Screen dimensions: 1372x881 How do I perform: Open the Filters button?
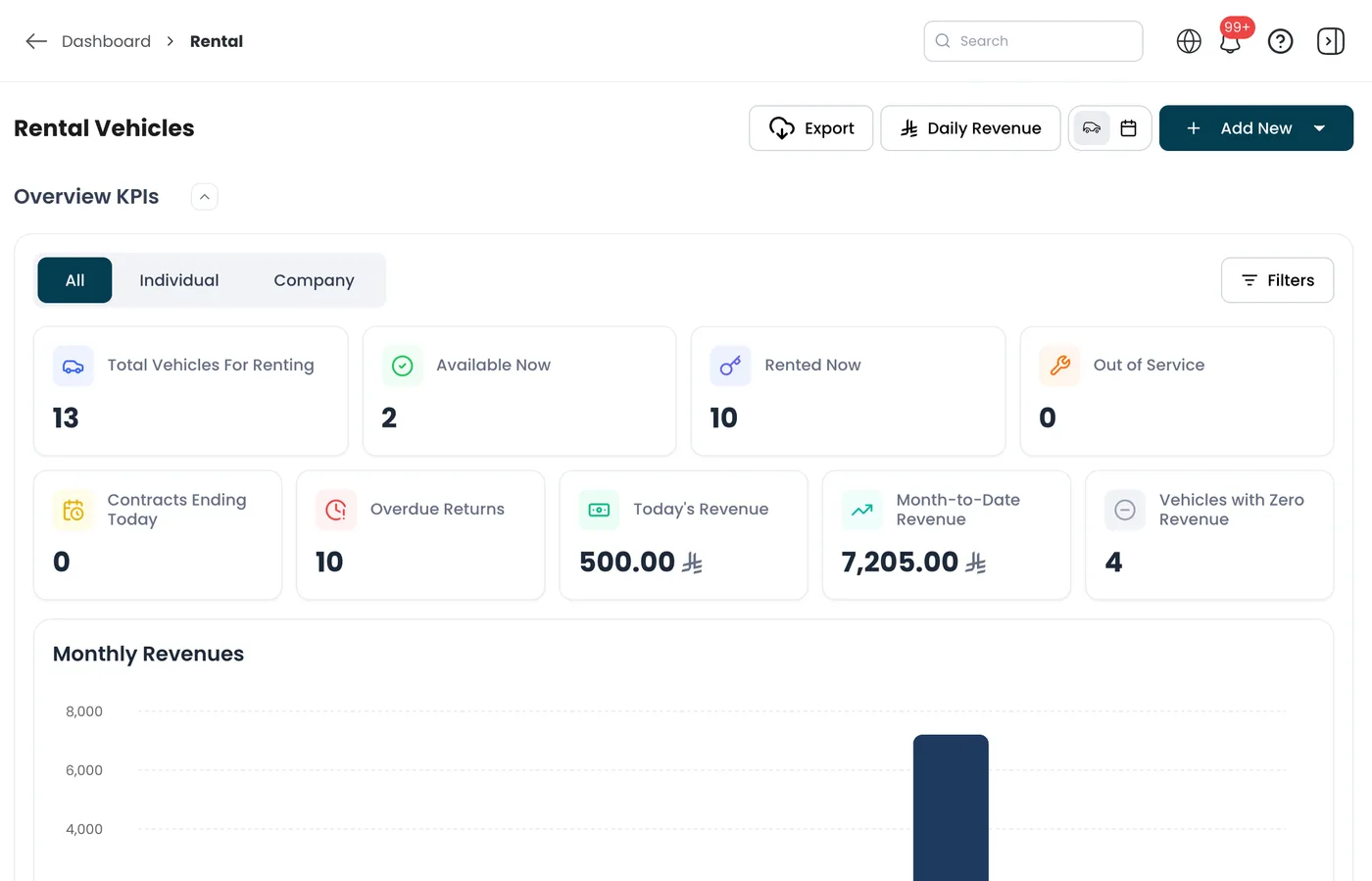coord(1278,280)
